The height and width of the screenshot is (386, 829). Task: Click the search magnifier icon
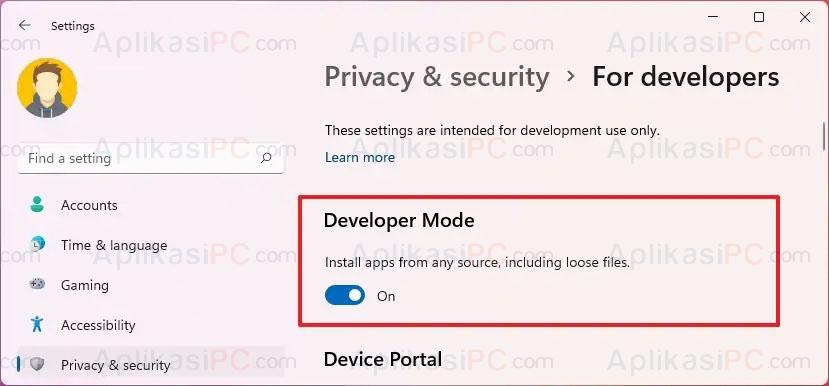click(266, 158)
